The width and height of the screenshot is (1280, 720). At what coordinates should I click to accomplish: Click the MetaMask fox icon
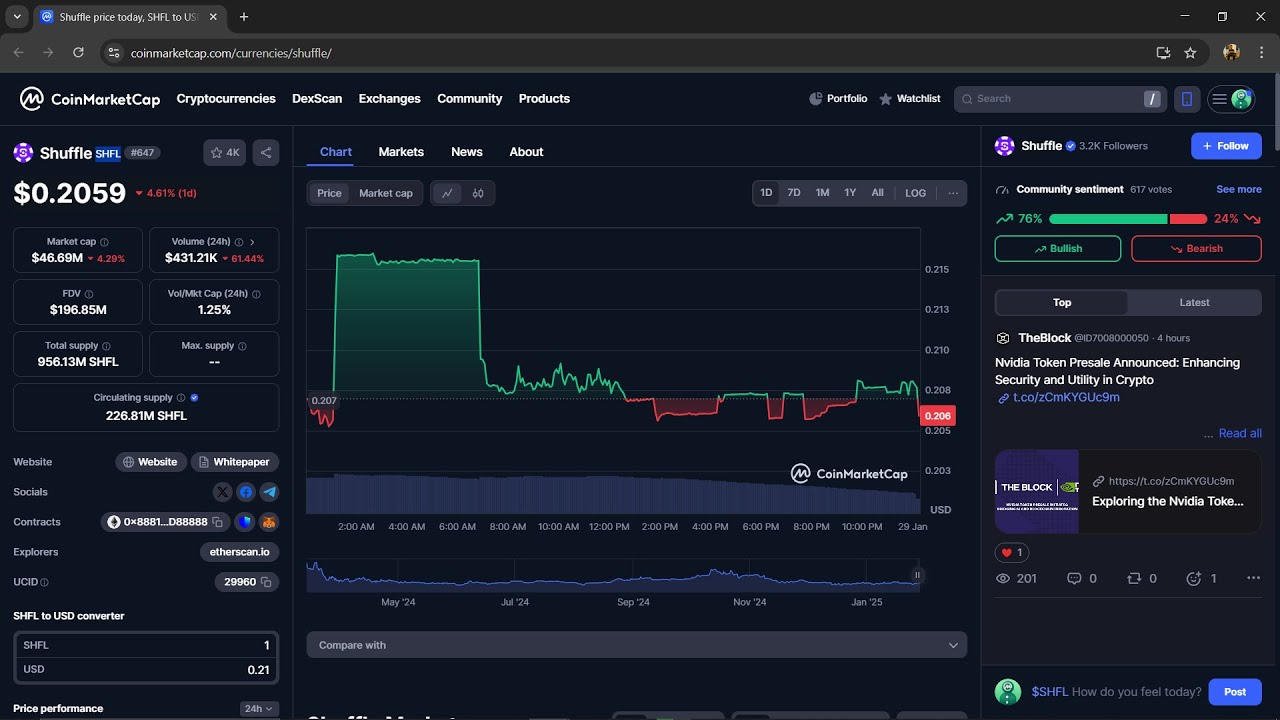pos(269,522)
